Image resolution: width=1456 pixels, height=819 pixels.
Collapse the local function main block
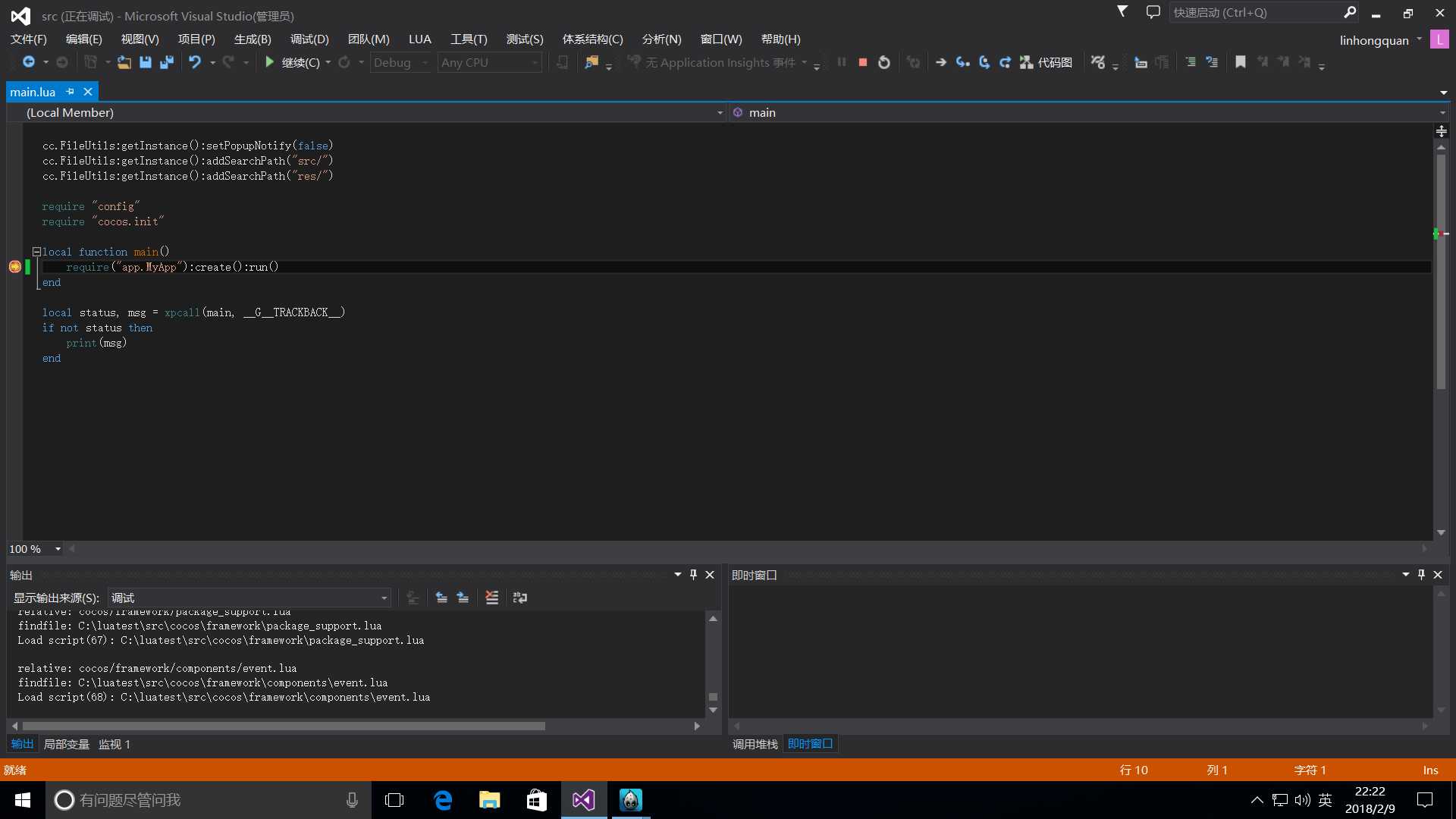coord(36,252)
